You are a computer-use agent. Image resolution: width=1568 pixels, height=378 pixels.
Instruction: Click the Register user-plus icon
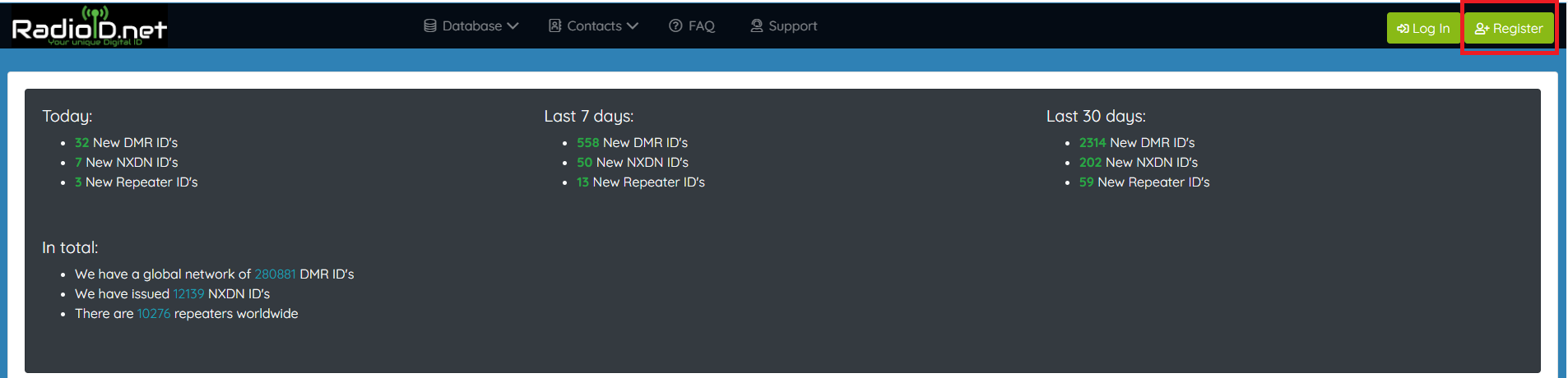(x=1482, y=28)
